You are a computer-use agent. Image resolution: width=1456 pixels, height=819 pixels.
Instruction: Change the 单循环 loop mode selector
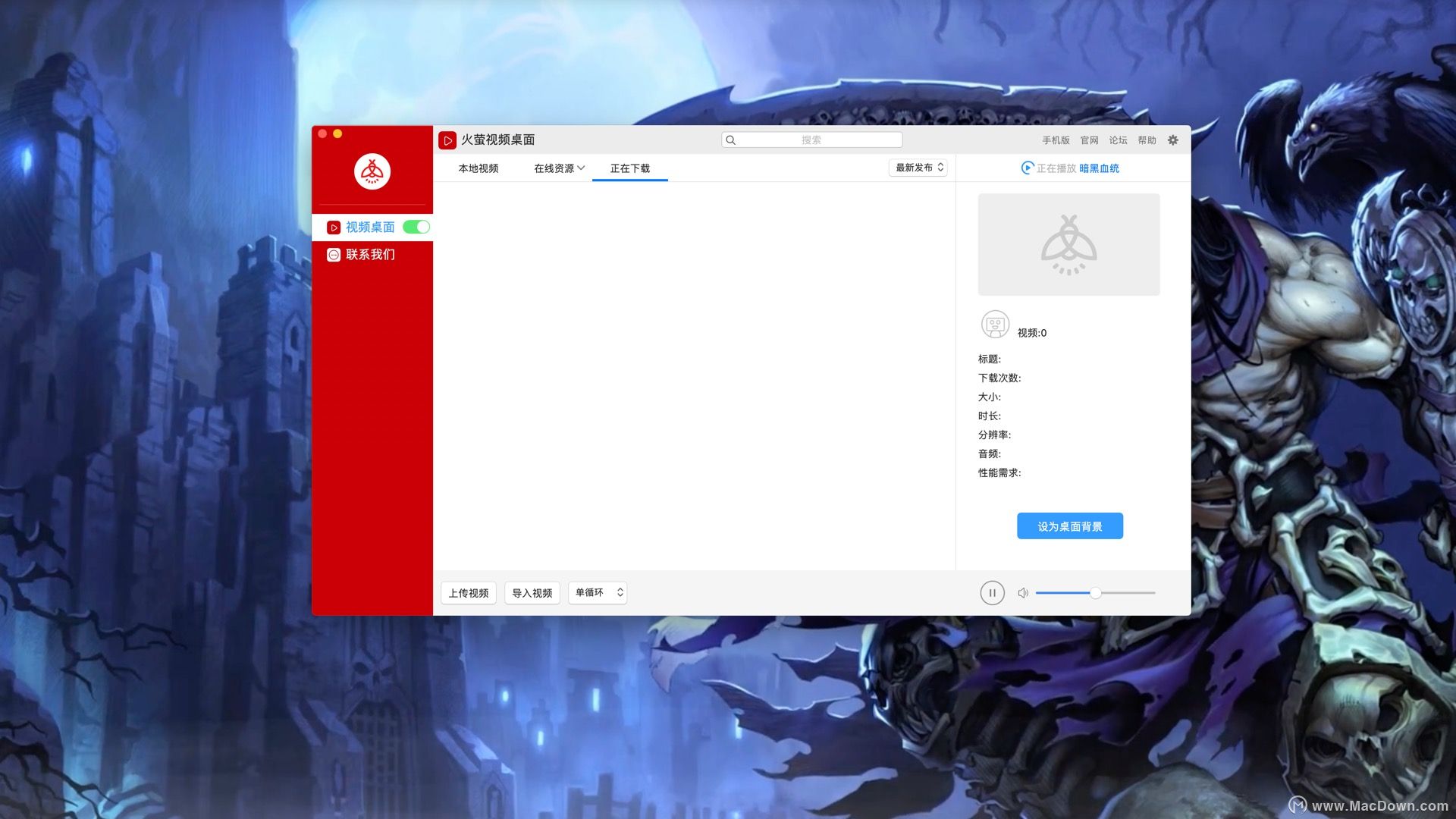(598, 592)
